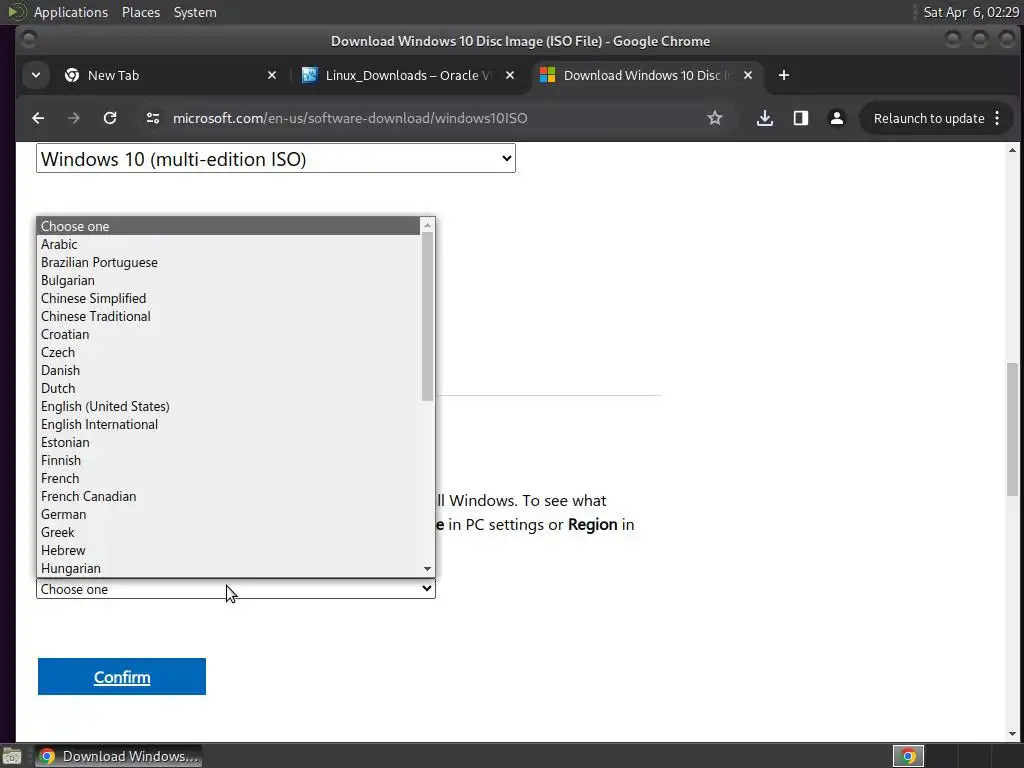Switch to the New Tab tab

171,75
